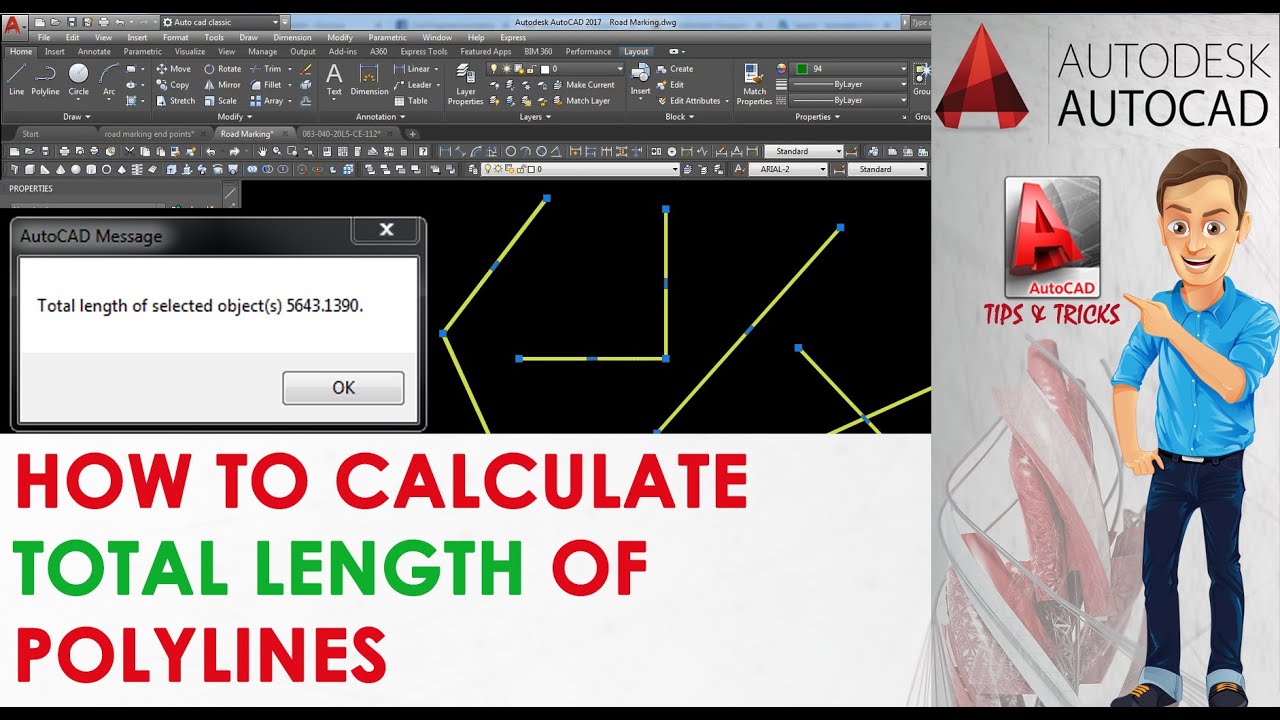Click the color wheel icon in Properties panel
Image resolution: width=1280 pixels, height=720 pixels.
click(781, 69)
